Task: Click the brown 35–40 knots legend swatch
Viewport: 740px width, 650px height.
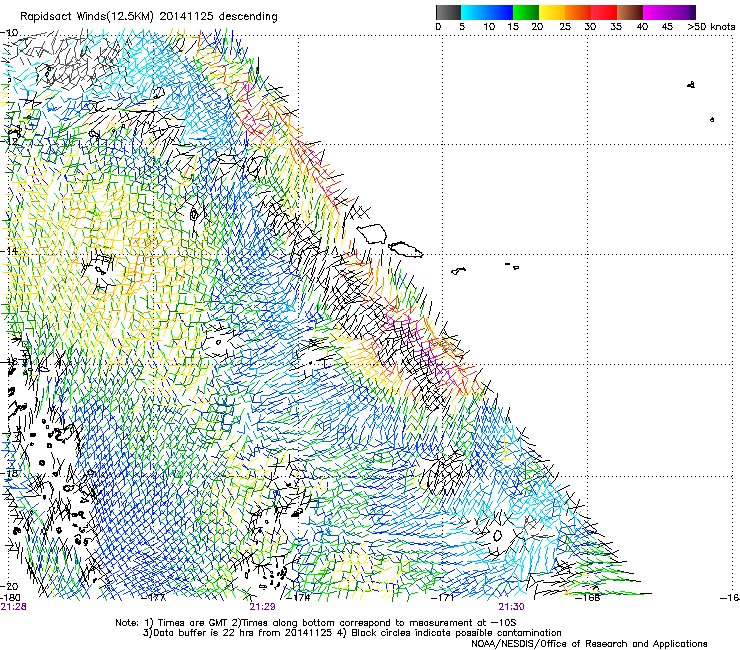Action: [630, 12]
